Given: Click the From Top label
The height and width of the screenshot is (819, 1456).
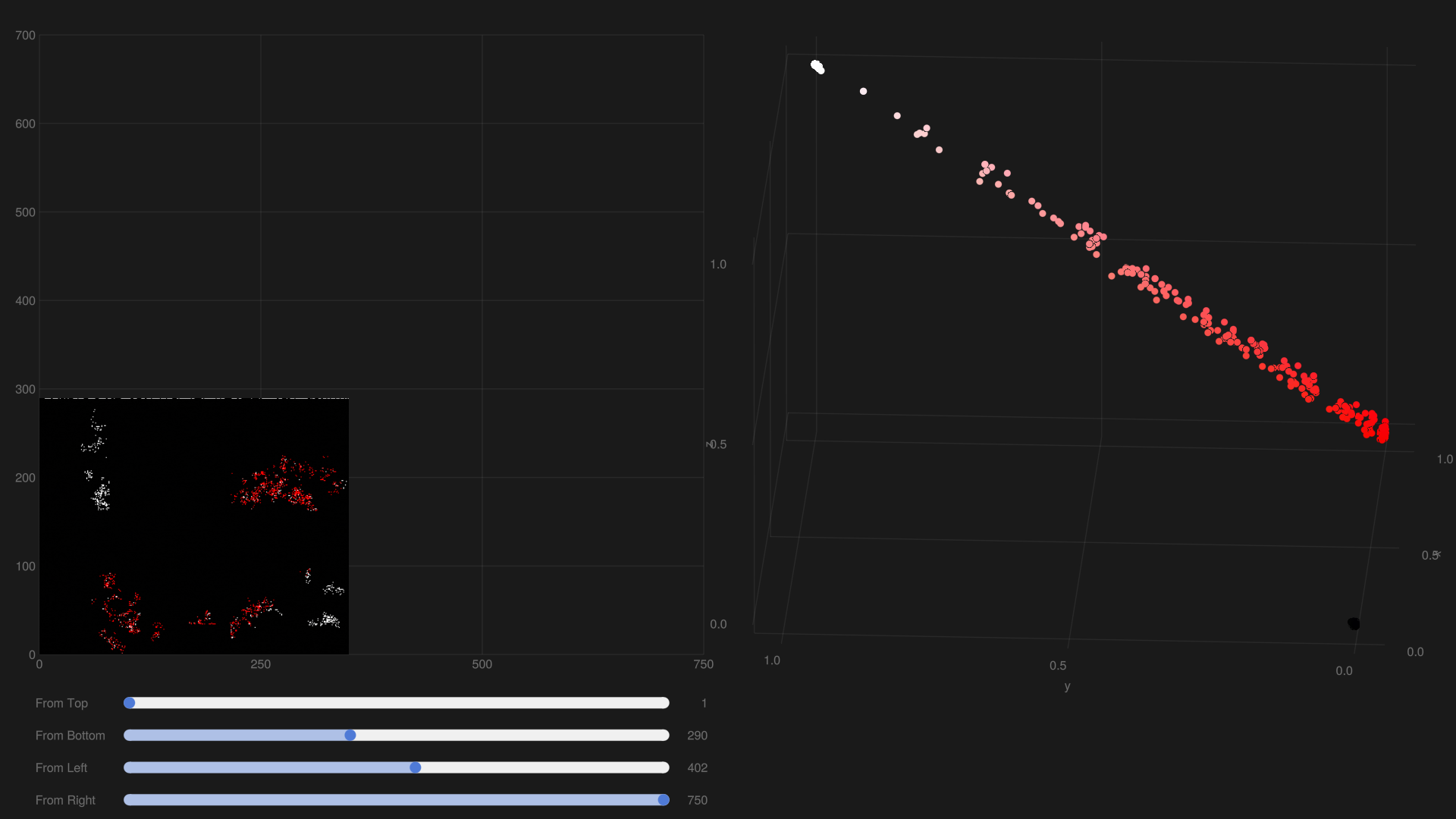Looking at the screenshot, I should pyautogui.click(x=61, y=704).
